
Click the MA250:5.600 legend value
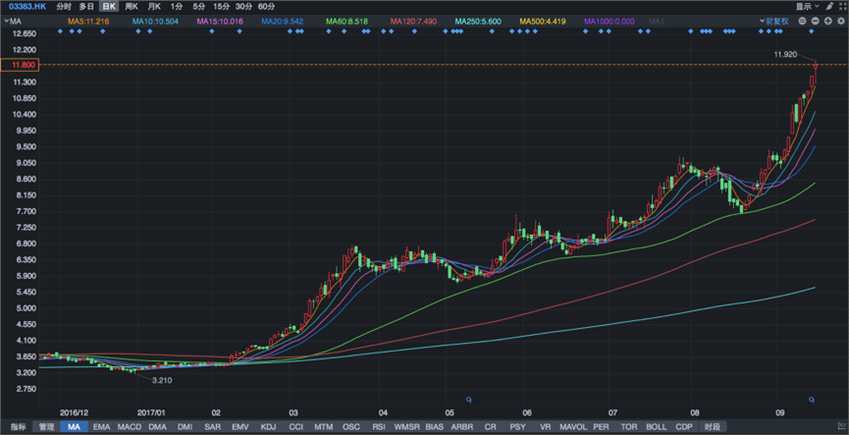coord(478,21)
